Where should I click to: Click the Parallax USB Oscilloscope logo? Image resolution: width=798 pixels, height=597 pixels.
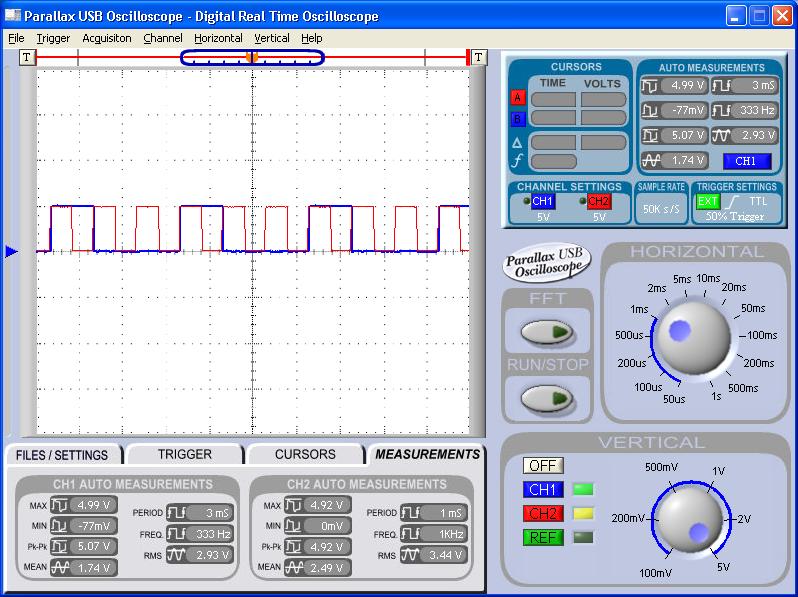(547, 263)
